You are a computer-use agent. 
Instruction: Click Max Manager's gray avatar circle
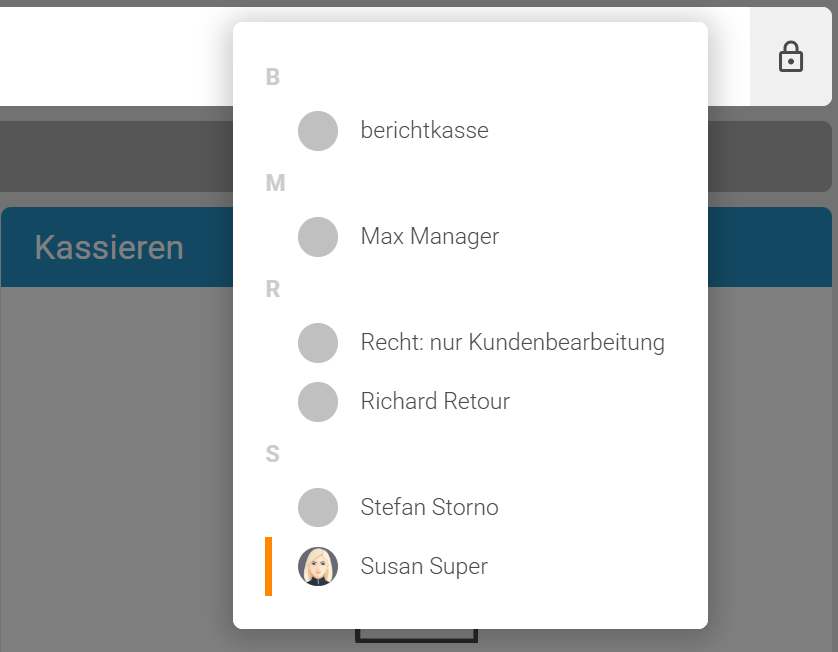pos(318,237)
